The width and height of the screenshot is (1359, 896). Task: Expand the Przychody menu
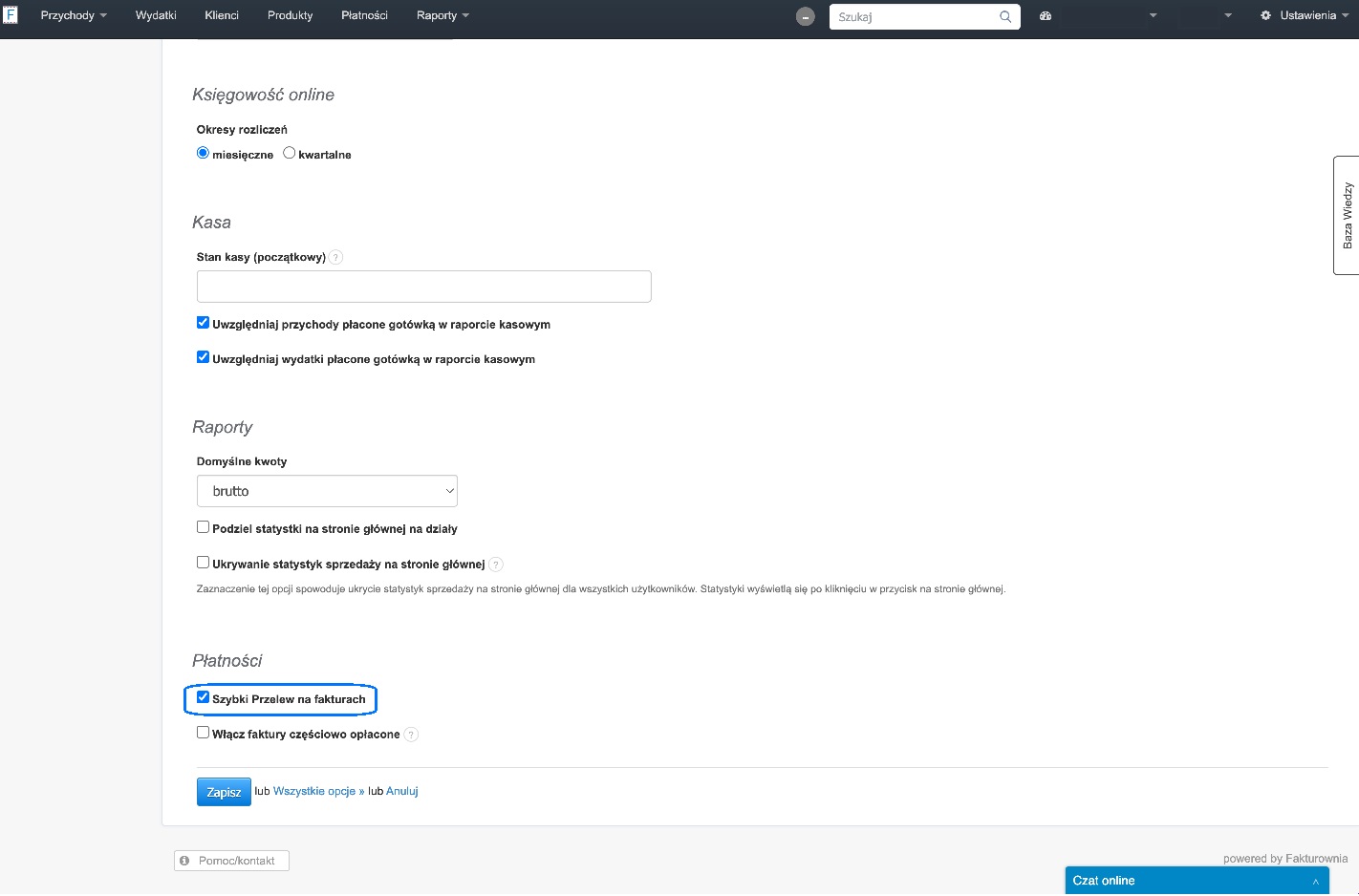(74, 16)
